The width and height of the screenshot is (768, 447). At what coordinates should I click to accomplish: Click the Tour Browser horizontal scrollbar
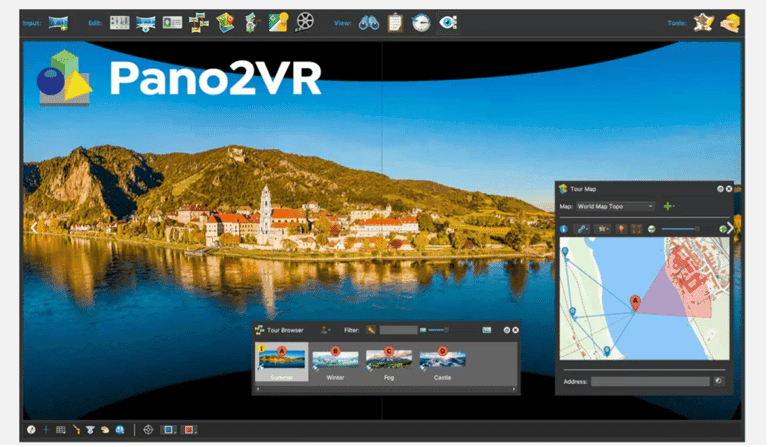(x=385, y=390)
